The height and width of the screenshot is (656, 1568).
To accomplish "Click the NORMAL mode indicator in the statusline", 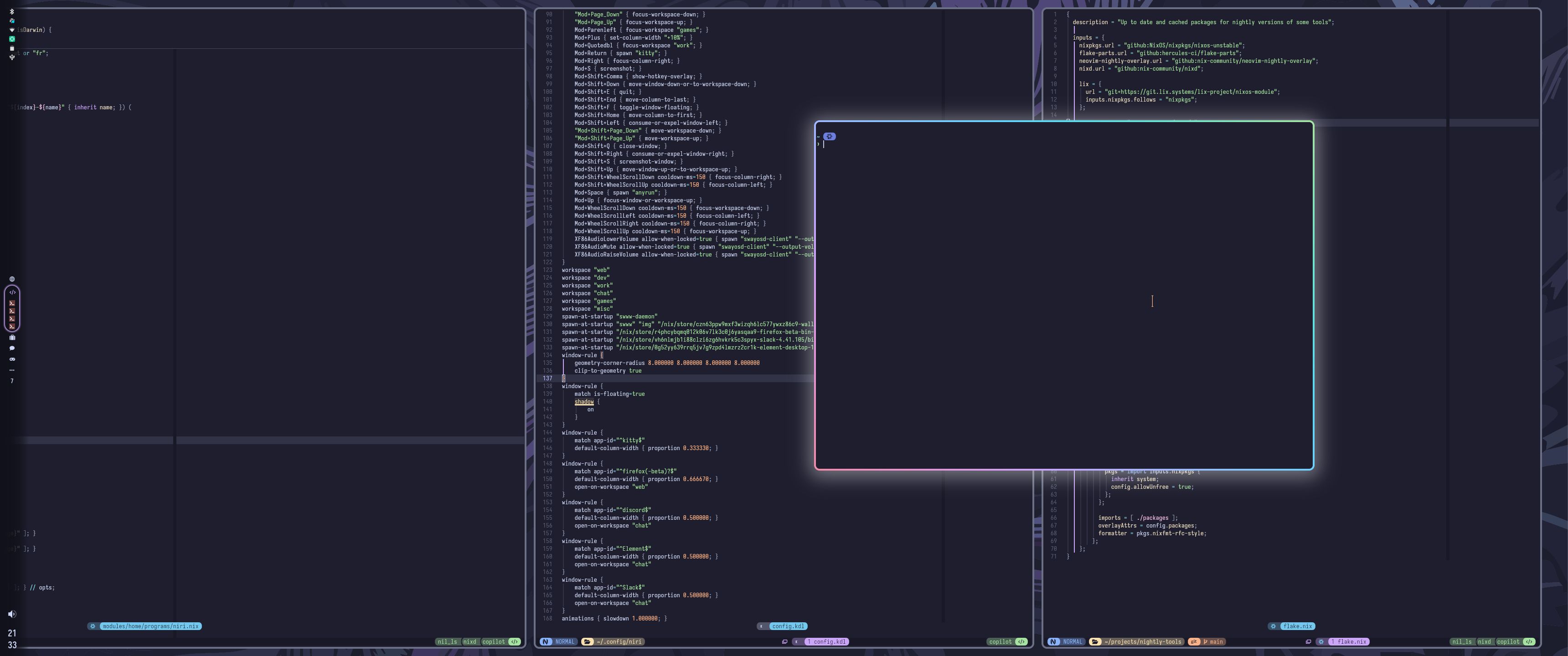I will coord(565,641).
